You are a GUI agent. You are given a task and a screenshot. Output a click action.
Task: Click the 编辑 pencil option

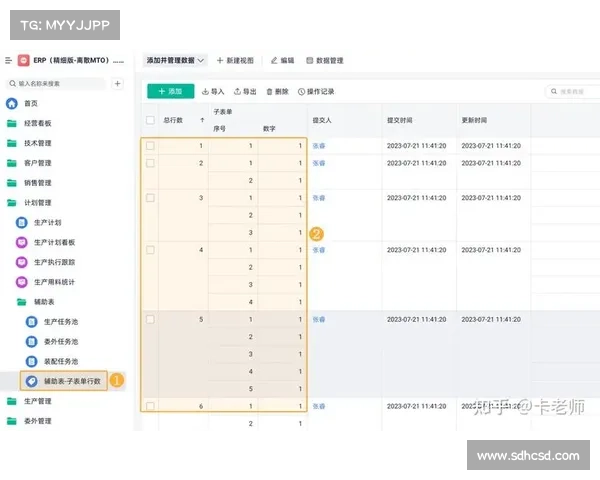(x=282, y=60)
